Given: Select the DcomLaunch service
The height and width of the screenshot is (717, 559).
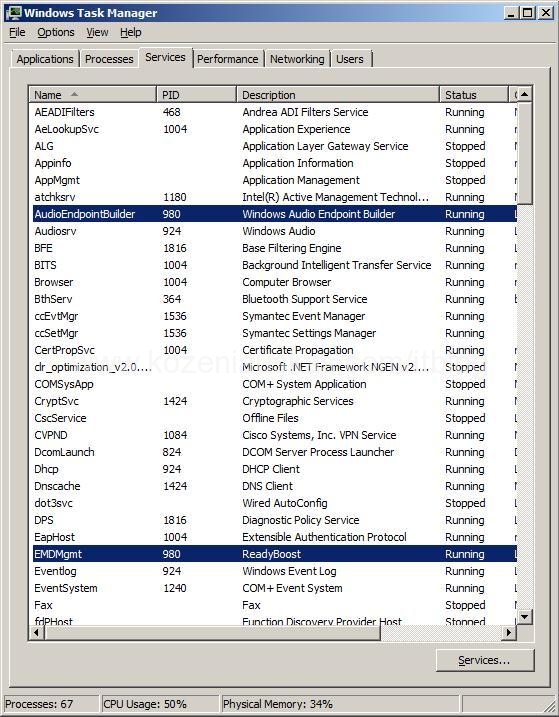Looking at the screenshot, I should pos(274,452).
